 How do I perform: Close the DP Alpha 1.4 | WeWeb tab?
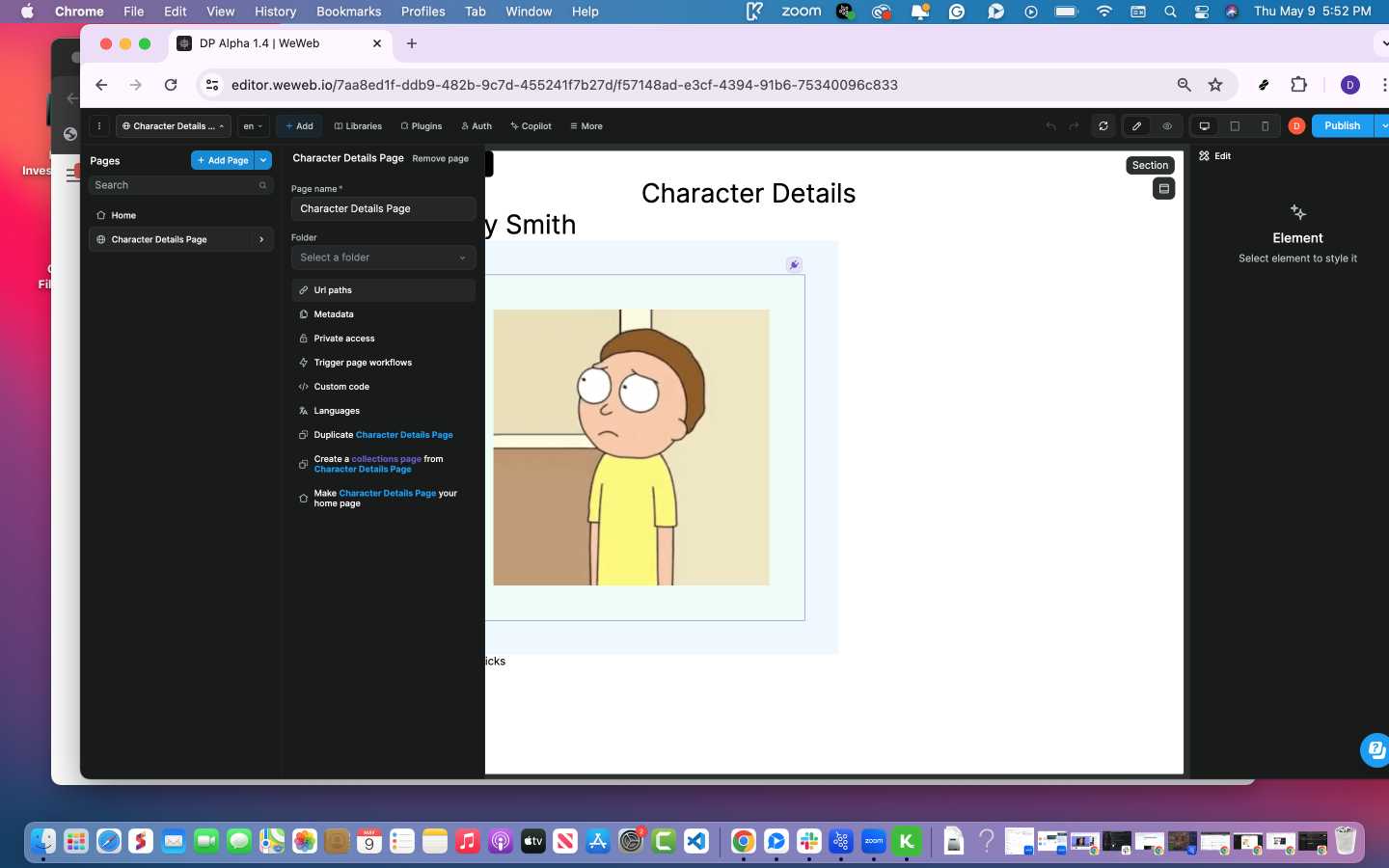point(377,43)
